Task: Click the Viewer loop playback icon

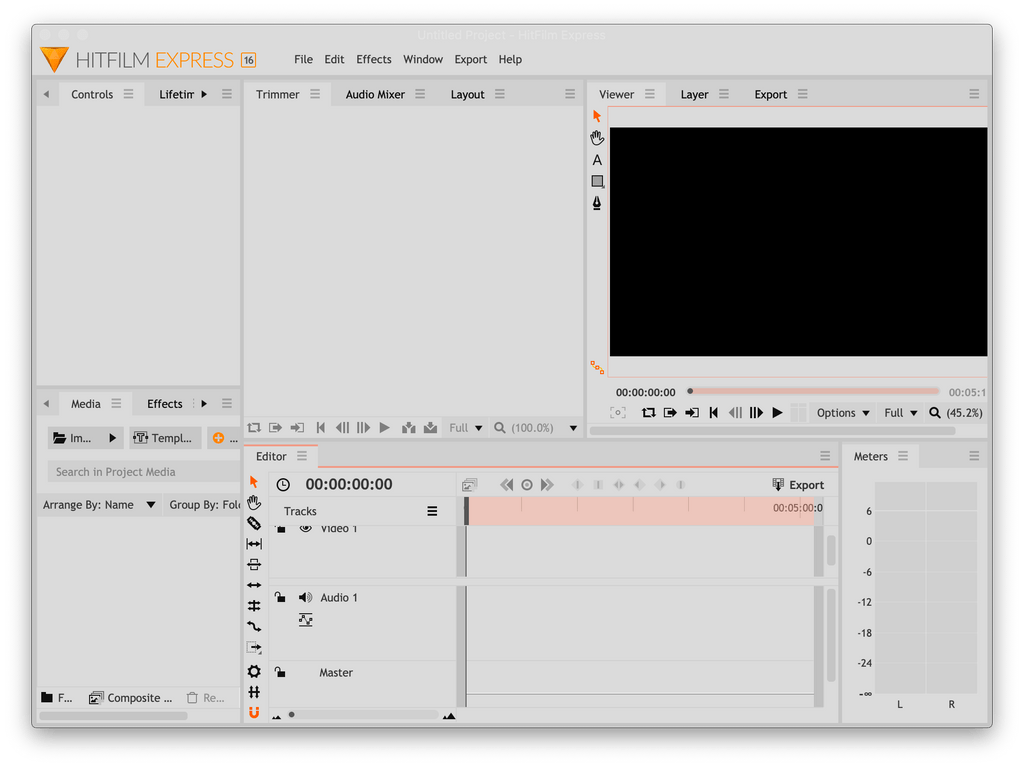Action: [648, 413]
